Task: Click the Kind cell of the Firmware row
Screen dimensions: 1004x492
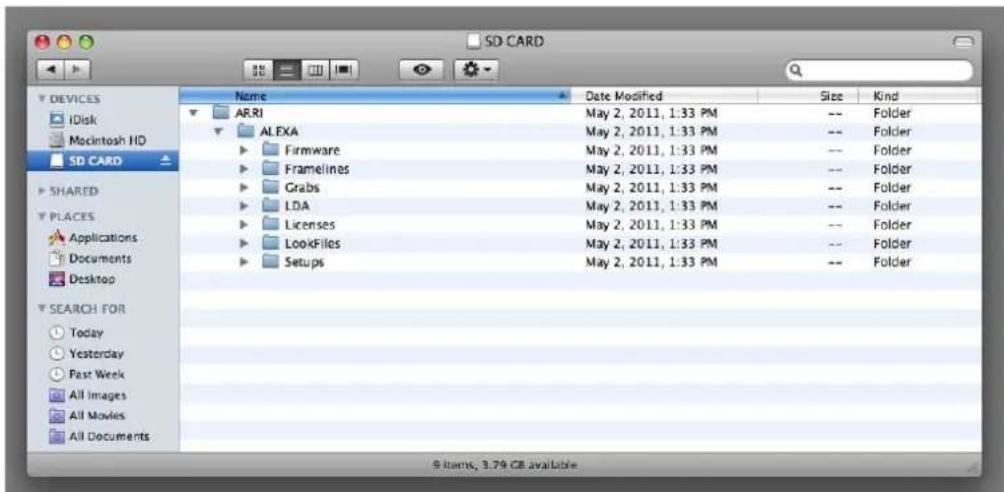Action: pyautogui.click(x=893, y=151)
